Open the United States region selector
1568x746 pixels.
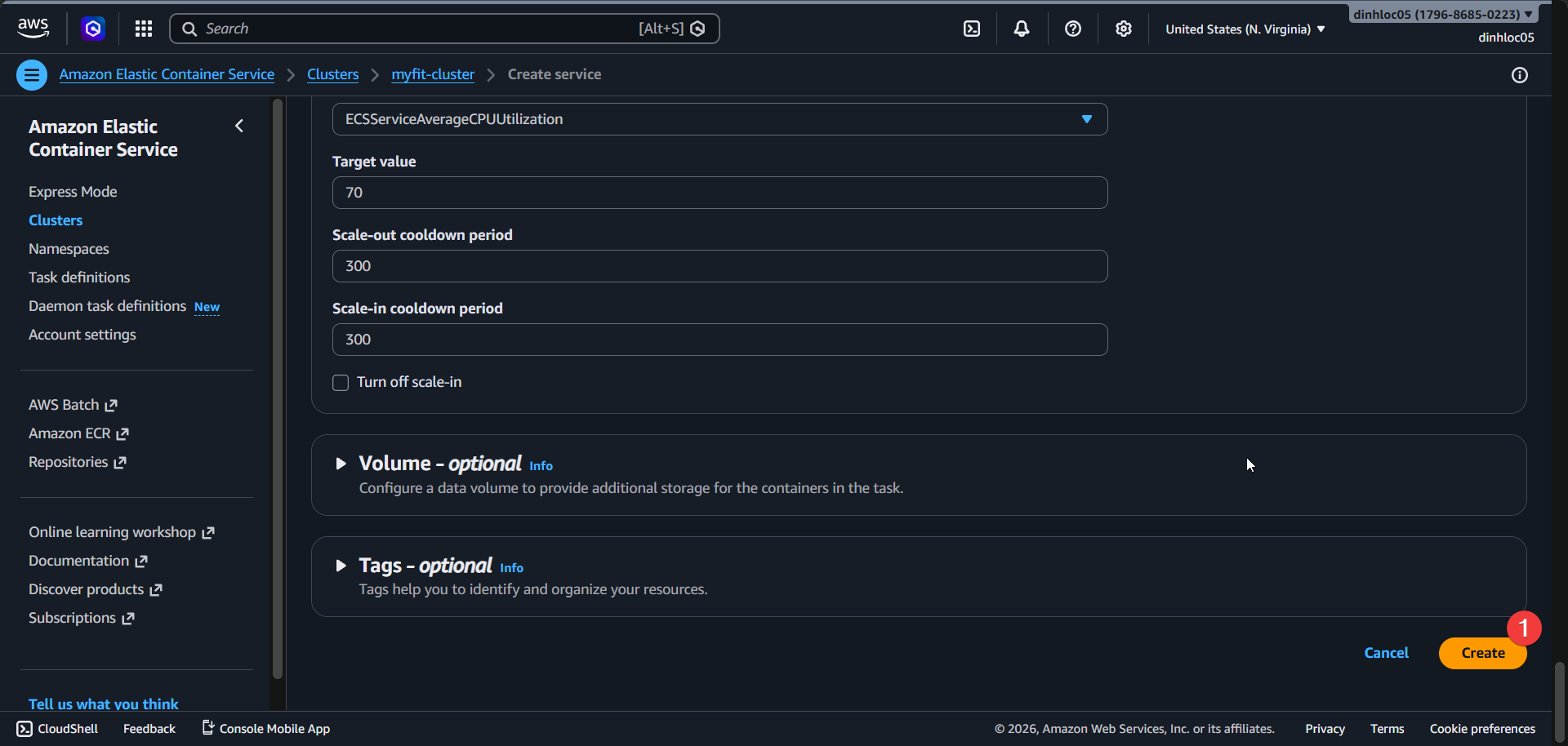pyautogui.click(x=1244, y=29)
